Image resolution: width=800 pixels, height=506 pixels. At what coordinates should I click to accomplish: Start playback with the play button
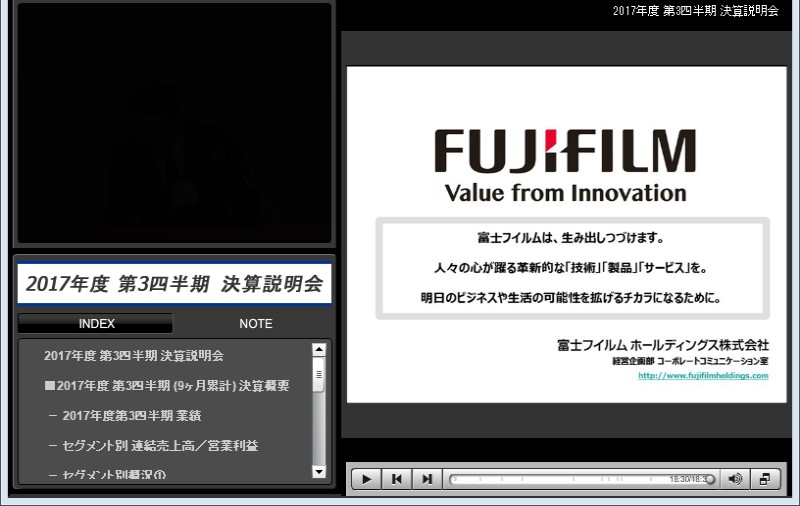click(366, 479)
